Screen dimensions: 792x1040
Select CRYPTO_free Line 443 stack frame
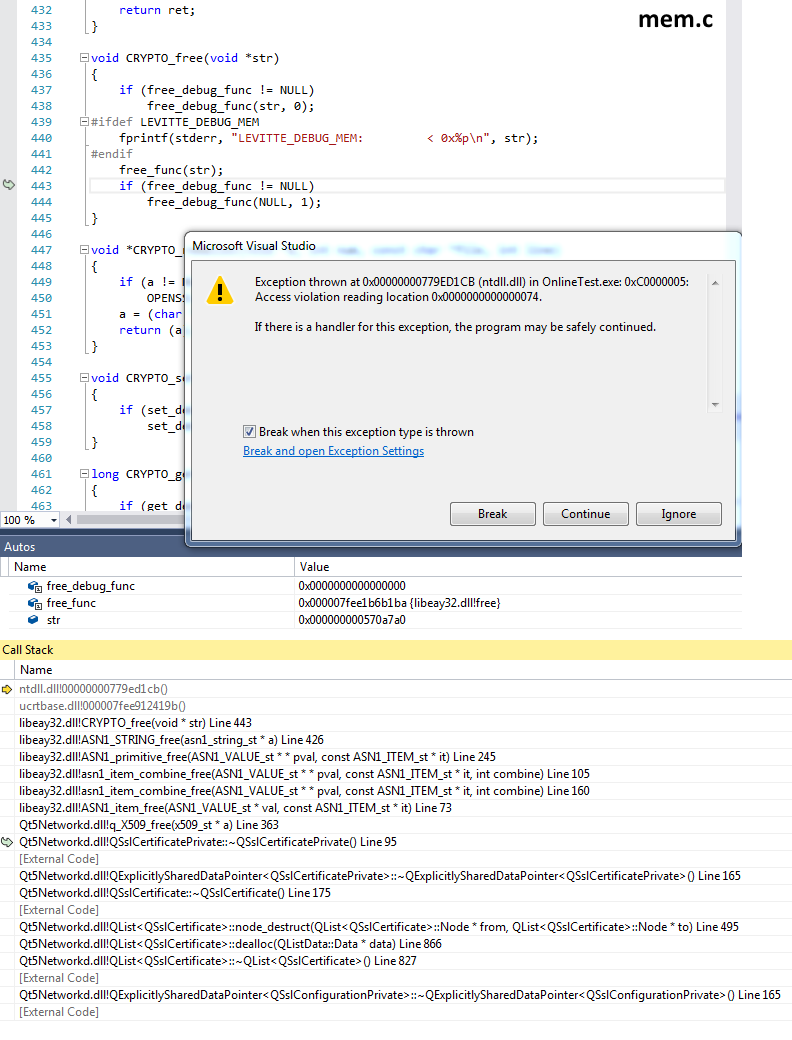click(136, 723)
